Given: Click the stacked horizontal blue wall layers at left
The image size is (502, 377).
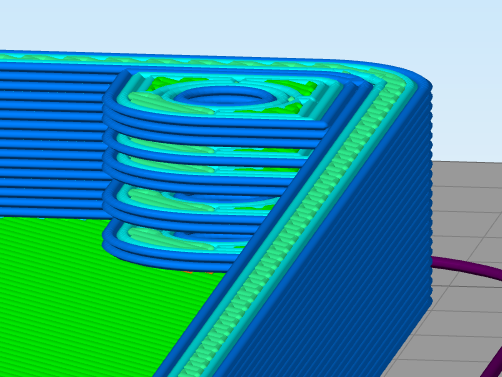Looking at the screenshot, I should (53, 140).
